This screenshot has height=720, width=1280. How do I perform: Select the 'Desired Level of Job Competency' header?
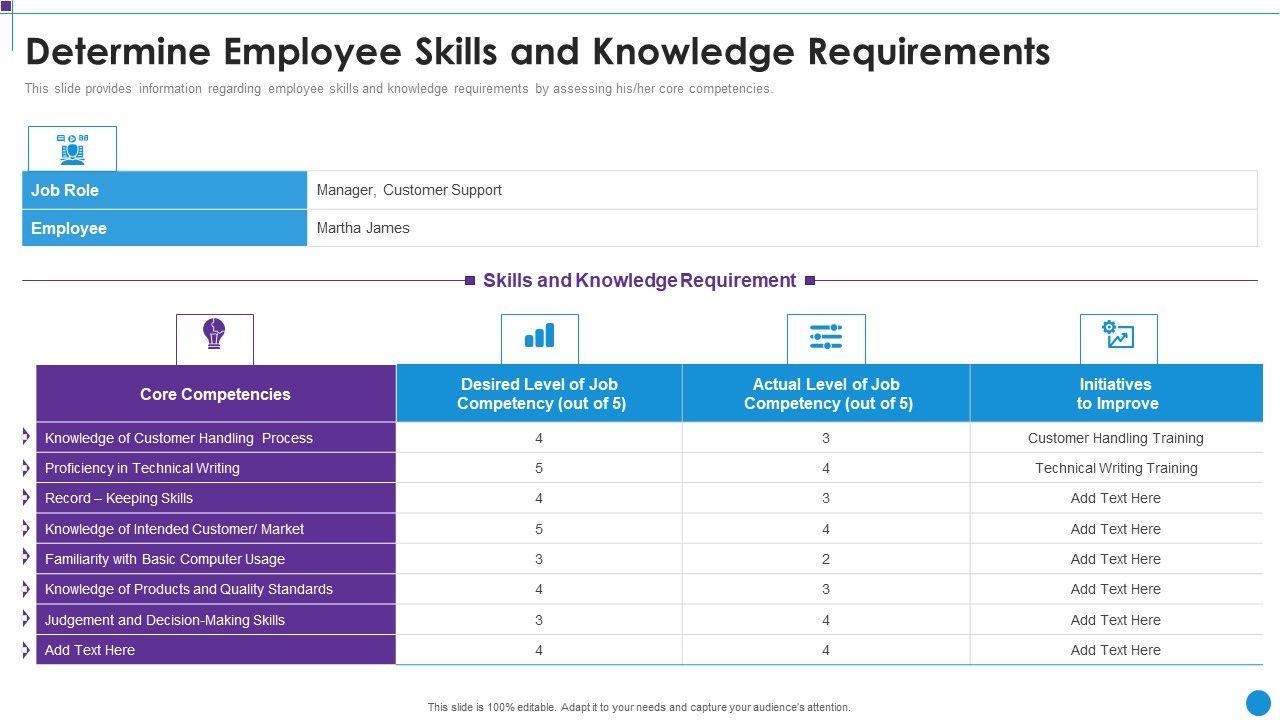coord(539,394)
